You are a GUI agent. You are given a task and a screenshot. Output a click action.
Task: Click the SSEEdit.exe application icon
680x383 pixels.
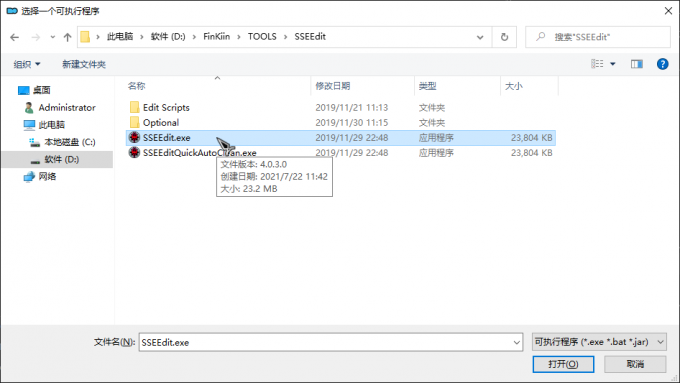pyautogui.click(x=134, y=137)
